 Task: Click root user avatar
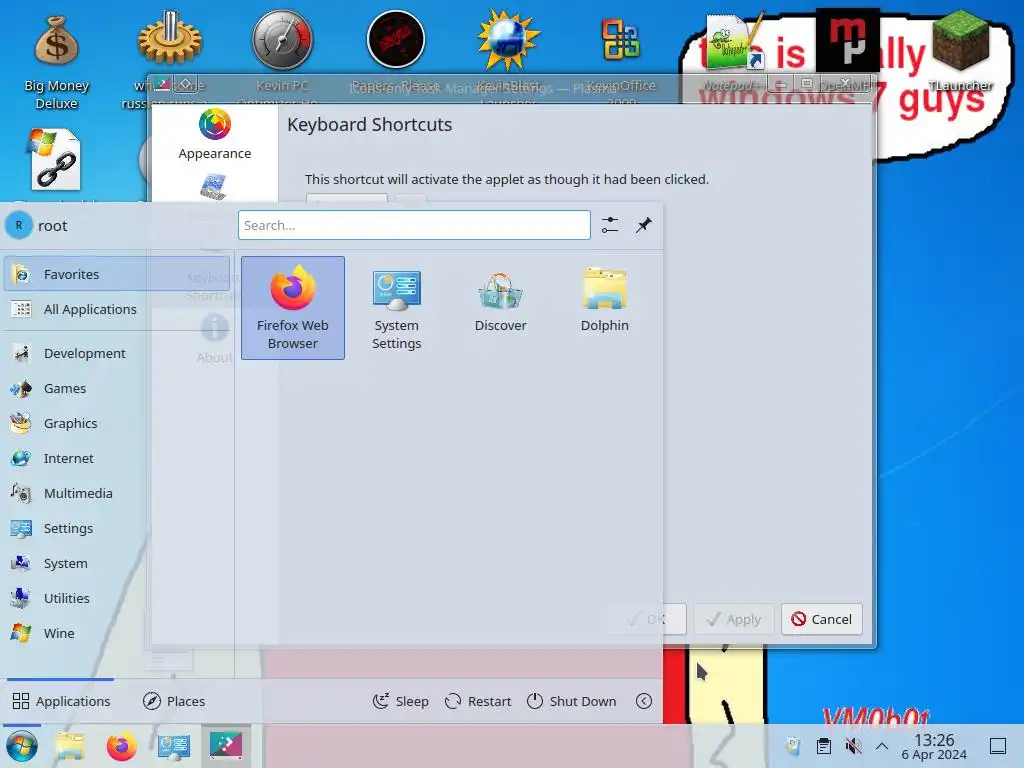coord(19,225)
